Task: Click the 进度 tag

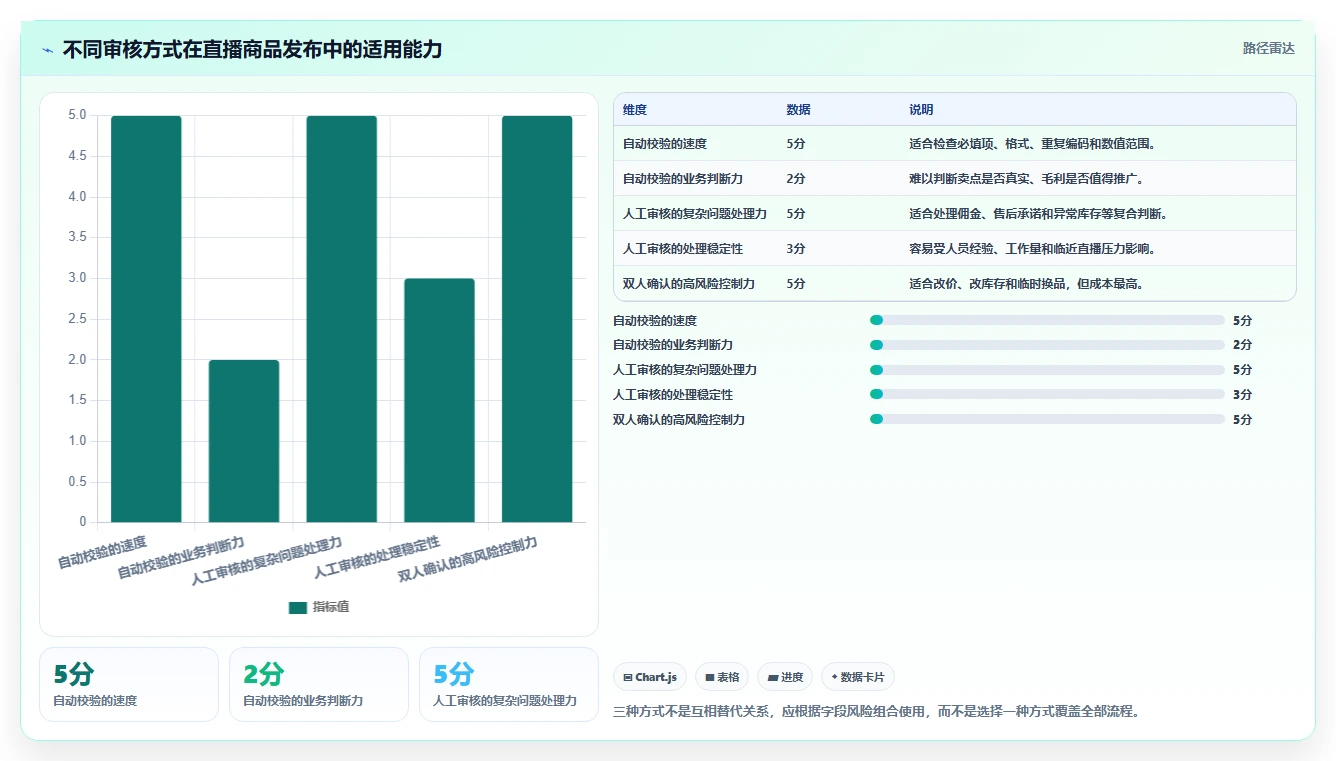Action: pyautogui.click(x=785, y=677)
